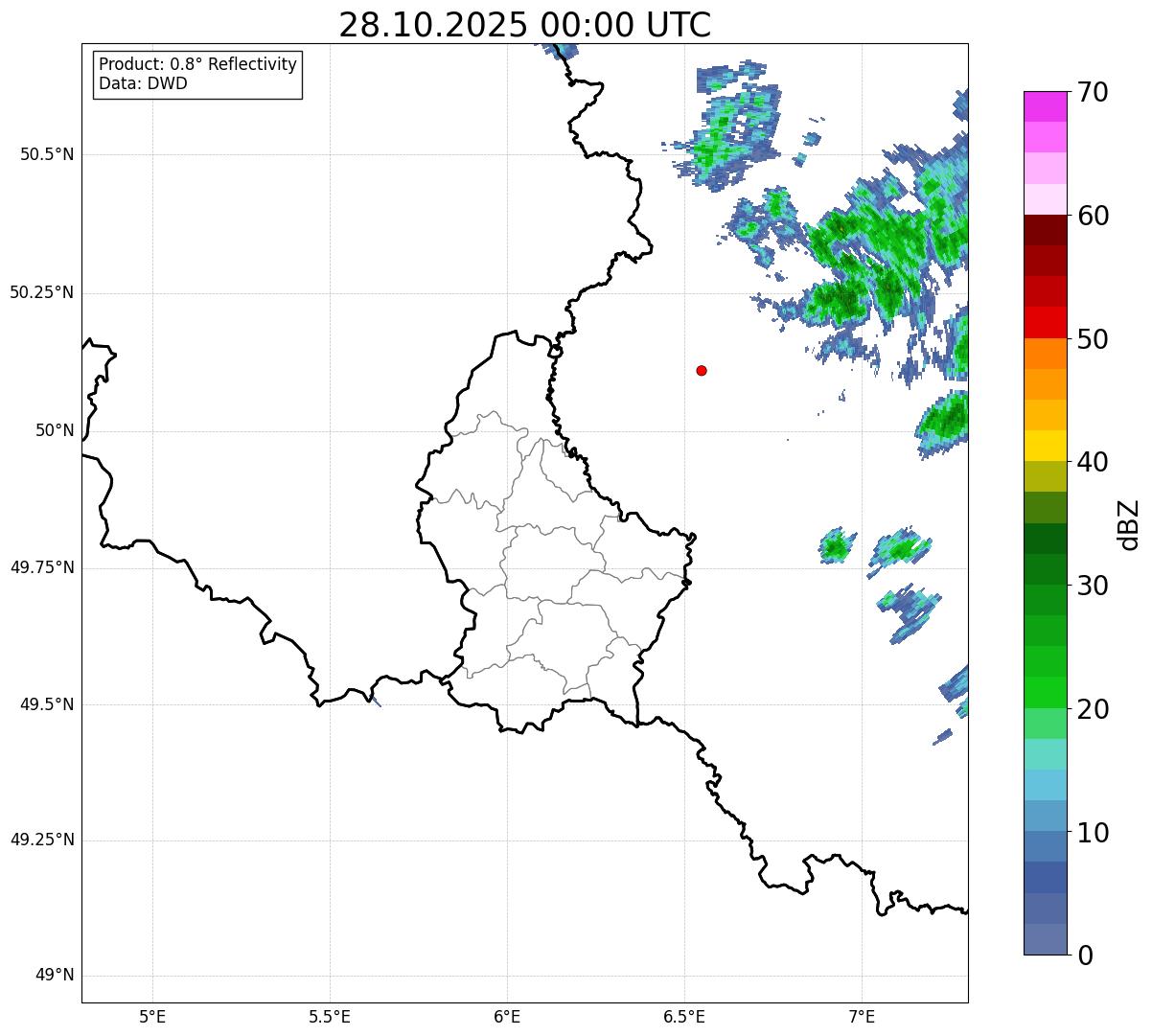Click the dBZ colorbar axis label
Viewport: 1152px width, 1036px height.
pos(1129,524)
